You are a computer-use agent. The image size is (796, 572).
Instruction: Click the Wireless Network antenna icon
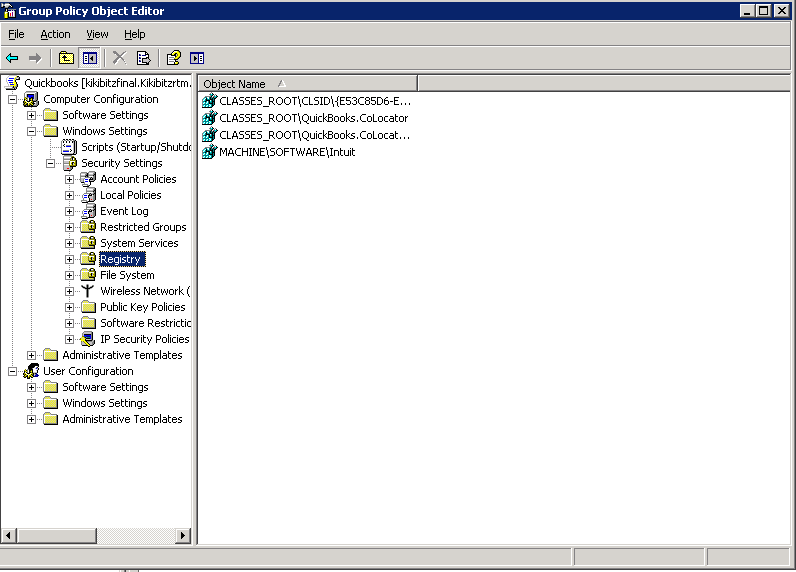[88, 291]
